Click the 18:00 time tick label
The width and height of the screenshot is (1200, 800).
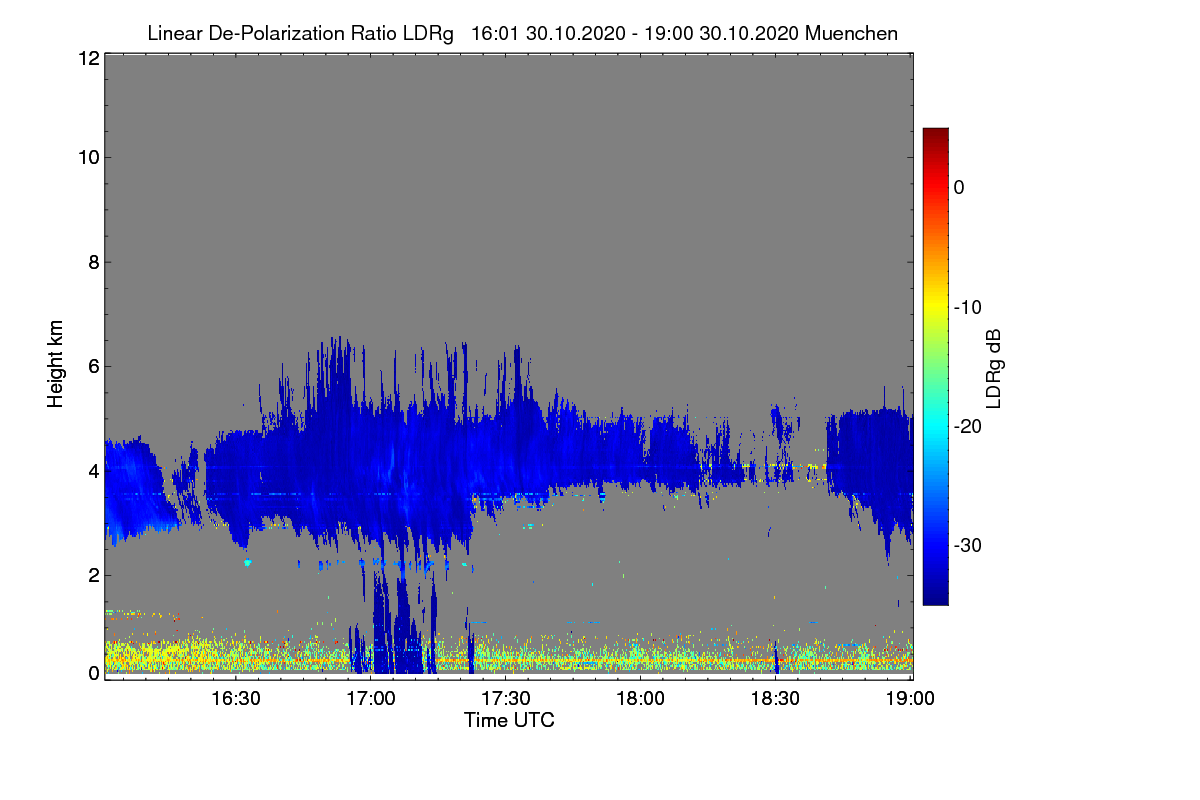[641, 698]
